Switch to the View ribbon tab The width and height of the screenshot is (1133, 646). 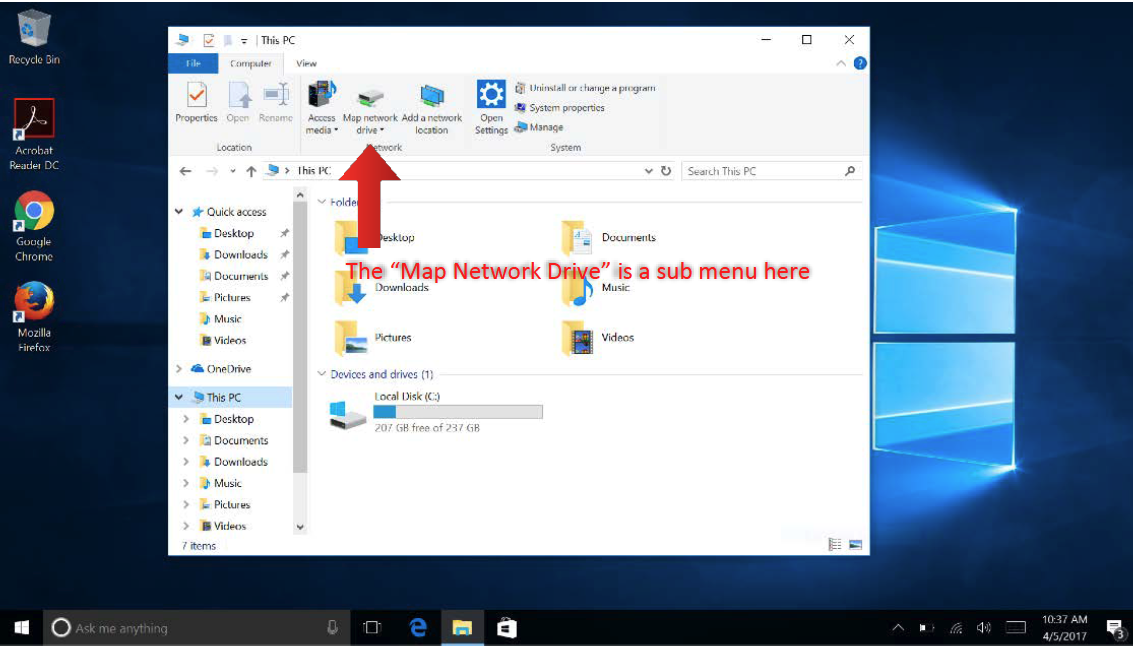pos(306,64)
